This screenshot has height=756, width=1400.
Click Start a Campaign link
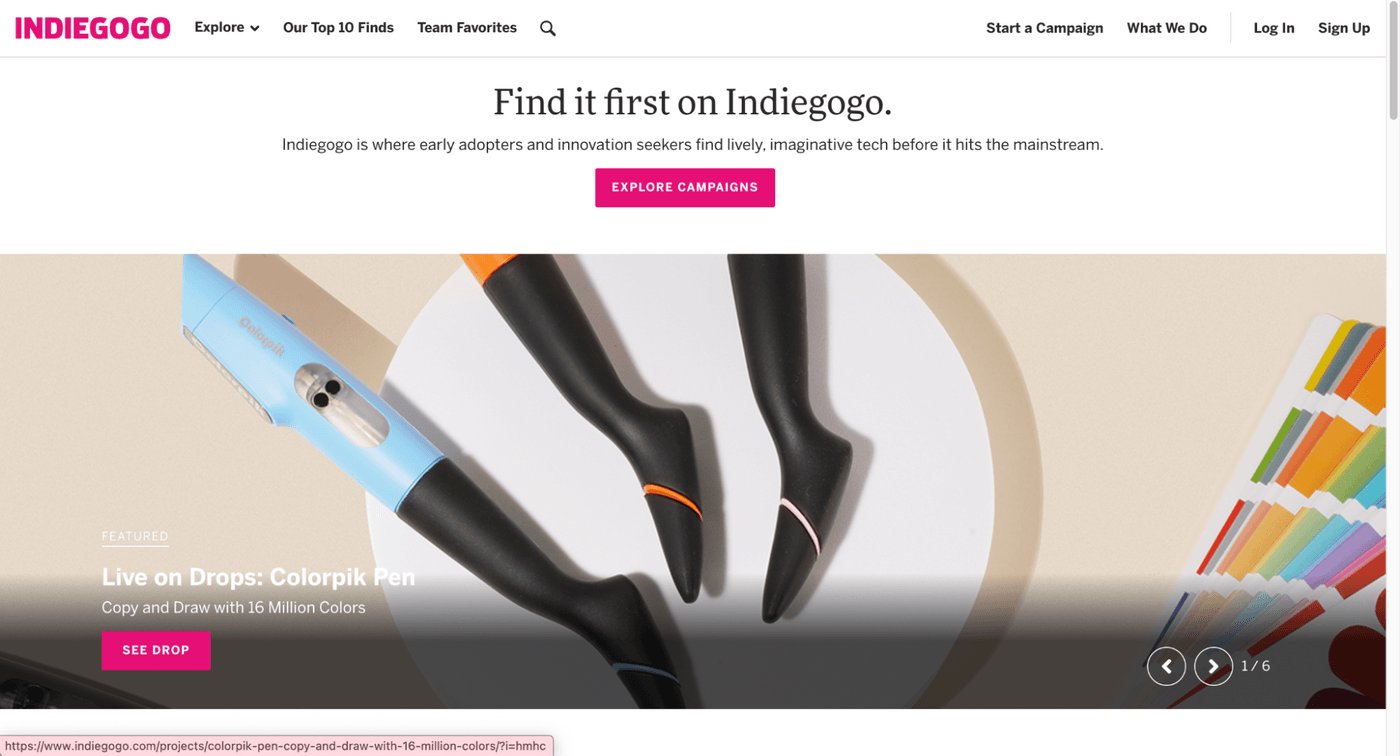tap(1044, 28)
